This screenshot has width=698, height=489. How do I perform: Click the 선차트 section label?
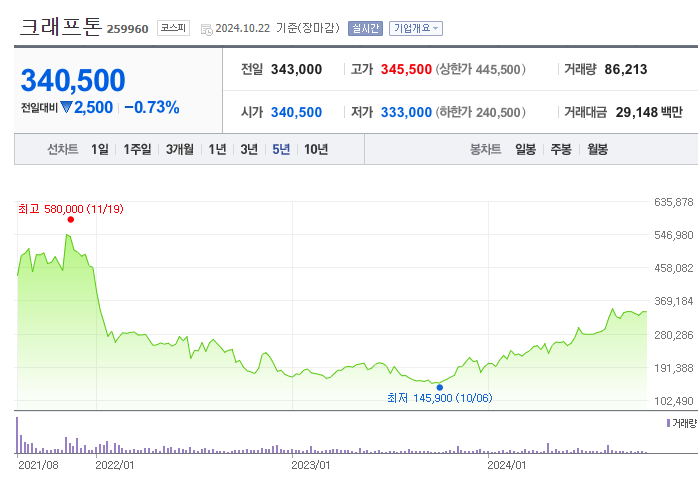pos(63,149)
